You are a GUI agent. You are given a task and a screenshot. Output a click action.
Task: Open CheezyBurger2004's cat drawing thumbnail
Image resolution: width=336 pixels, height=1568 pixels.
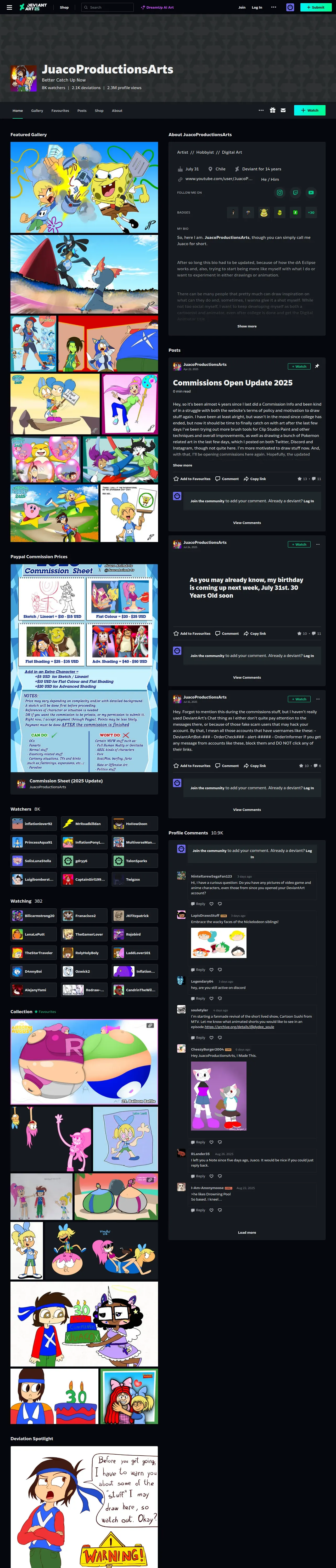click(x=218, y=1096)
